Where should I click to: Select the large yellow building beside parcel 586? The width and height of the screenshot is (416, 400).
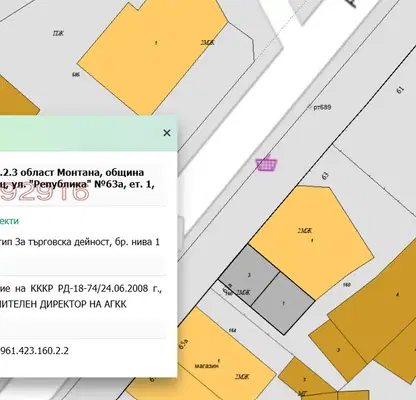153,55
